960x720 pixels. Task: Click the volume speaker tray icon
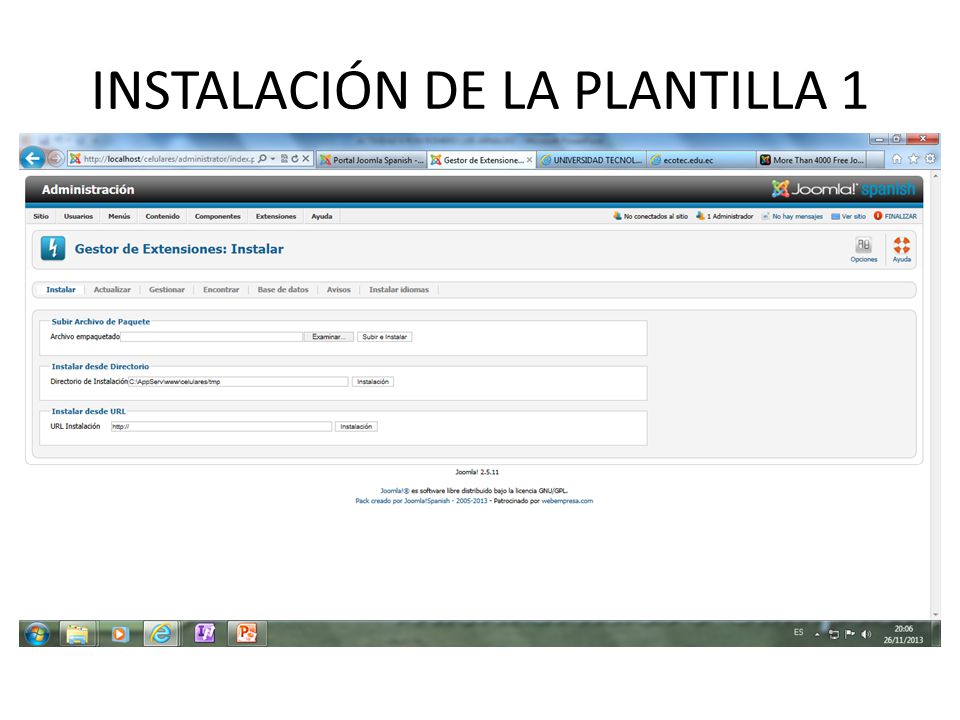click(x=866, y=634)
